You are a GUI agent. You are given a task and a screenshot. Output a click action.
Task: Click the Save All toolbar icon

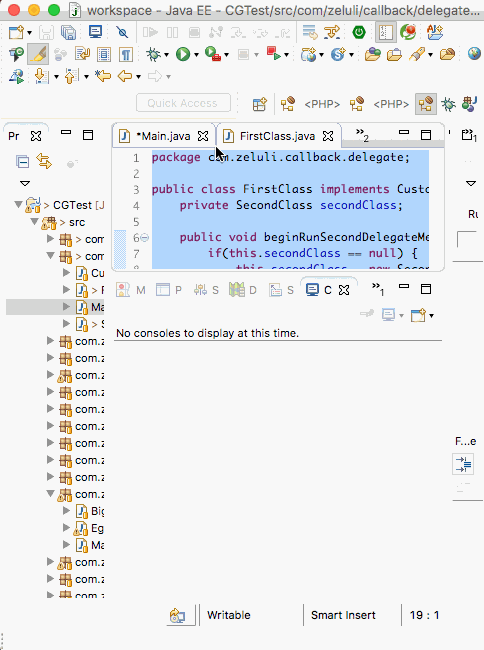click(x=68, y=32)
